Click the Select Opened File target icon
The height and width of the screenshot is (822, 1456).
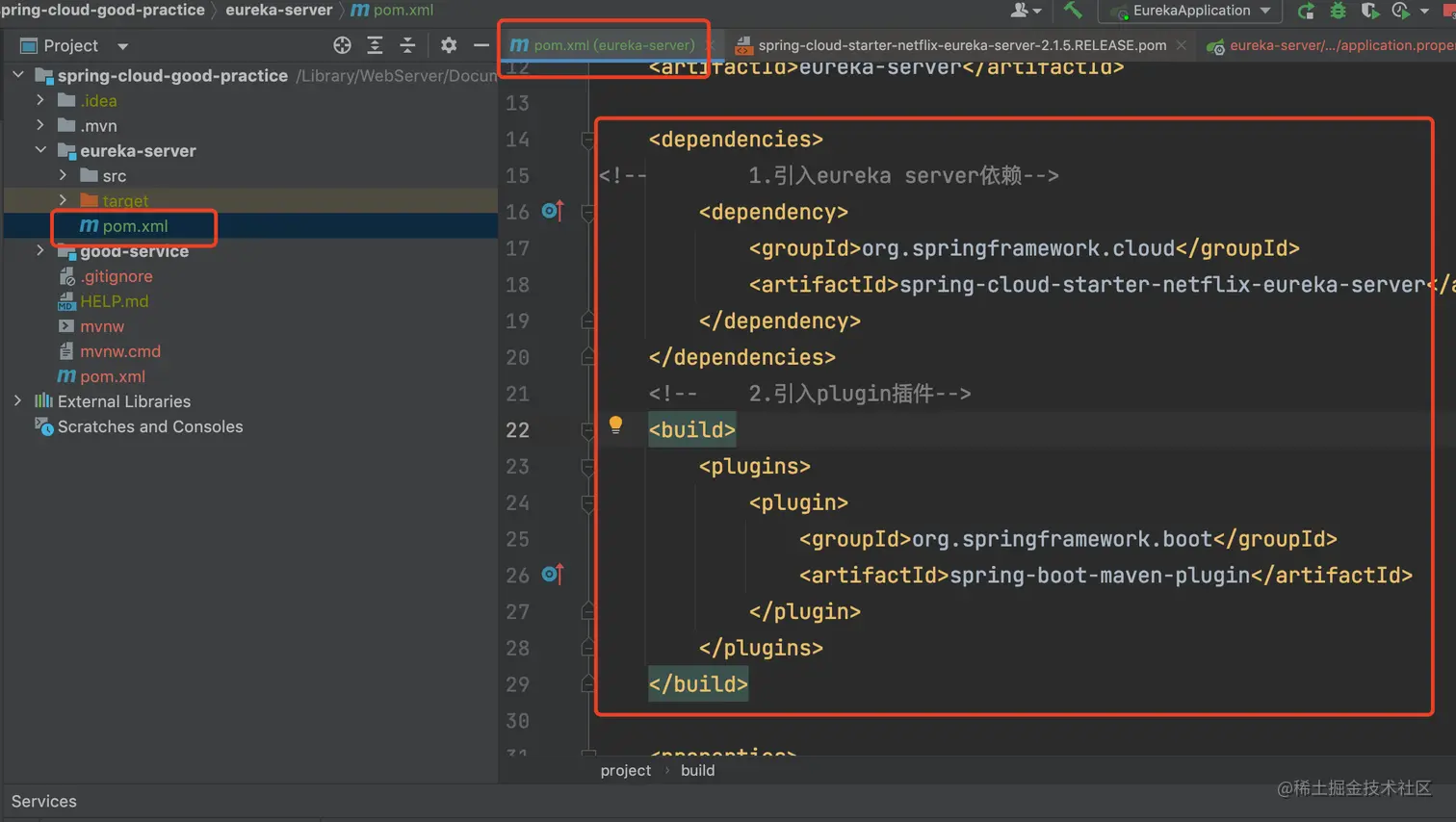[342, 45]
